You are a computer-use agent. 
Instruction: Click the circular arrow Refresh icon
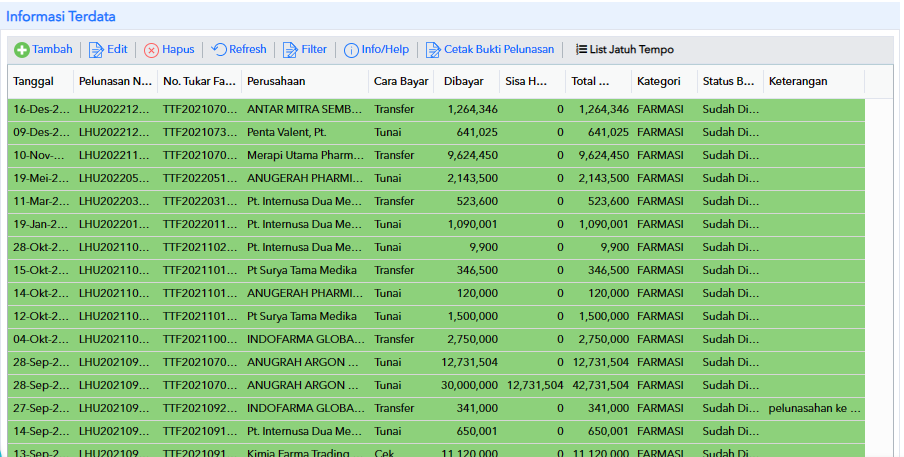click(219, 50)
